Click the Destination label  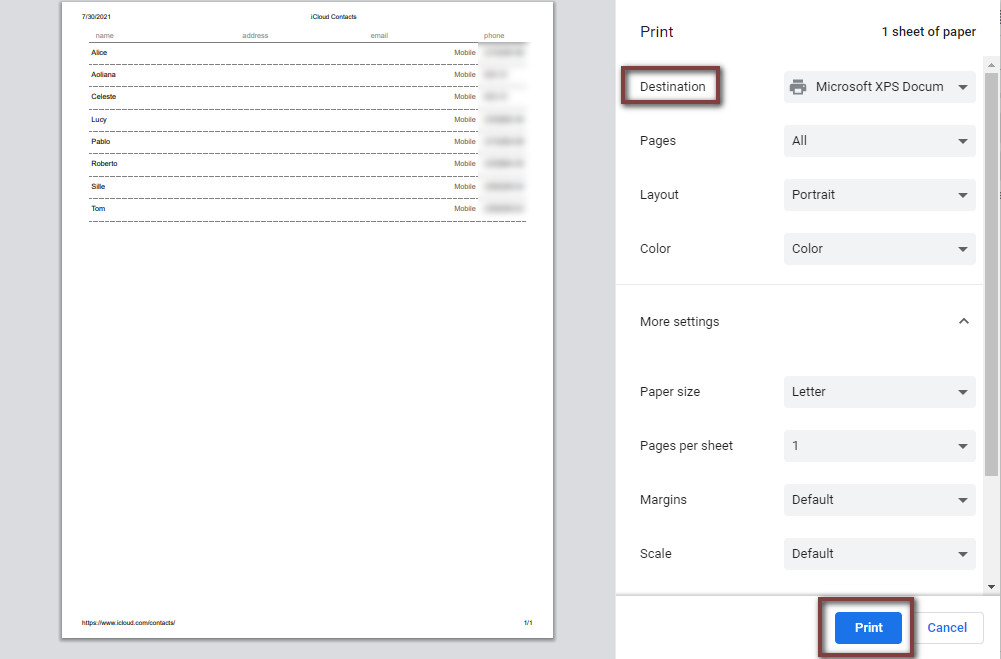pos(672,87)
